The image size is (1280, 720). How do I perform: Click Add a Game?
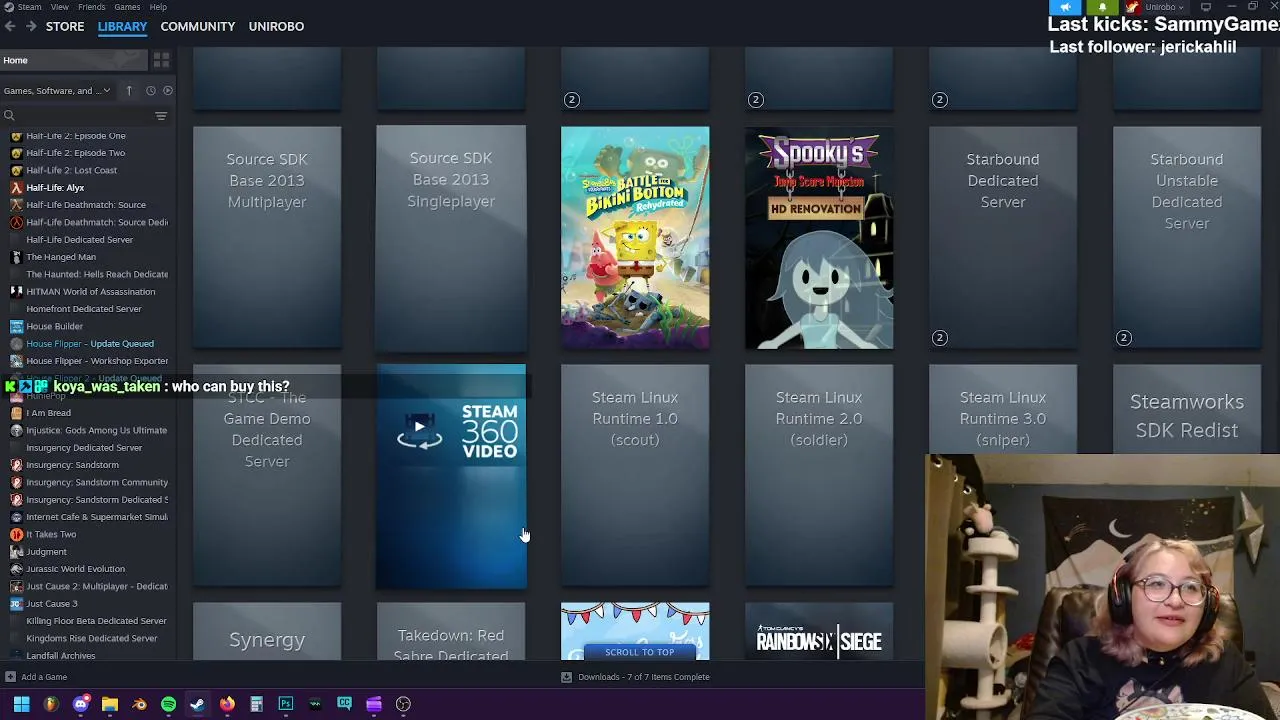(x=44, y=677)
